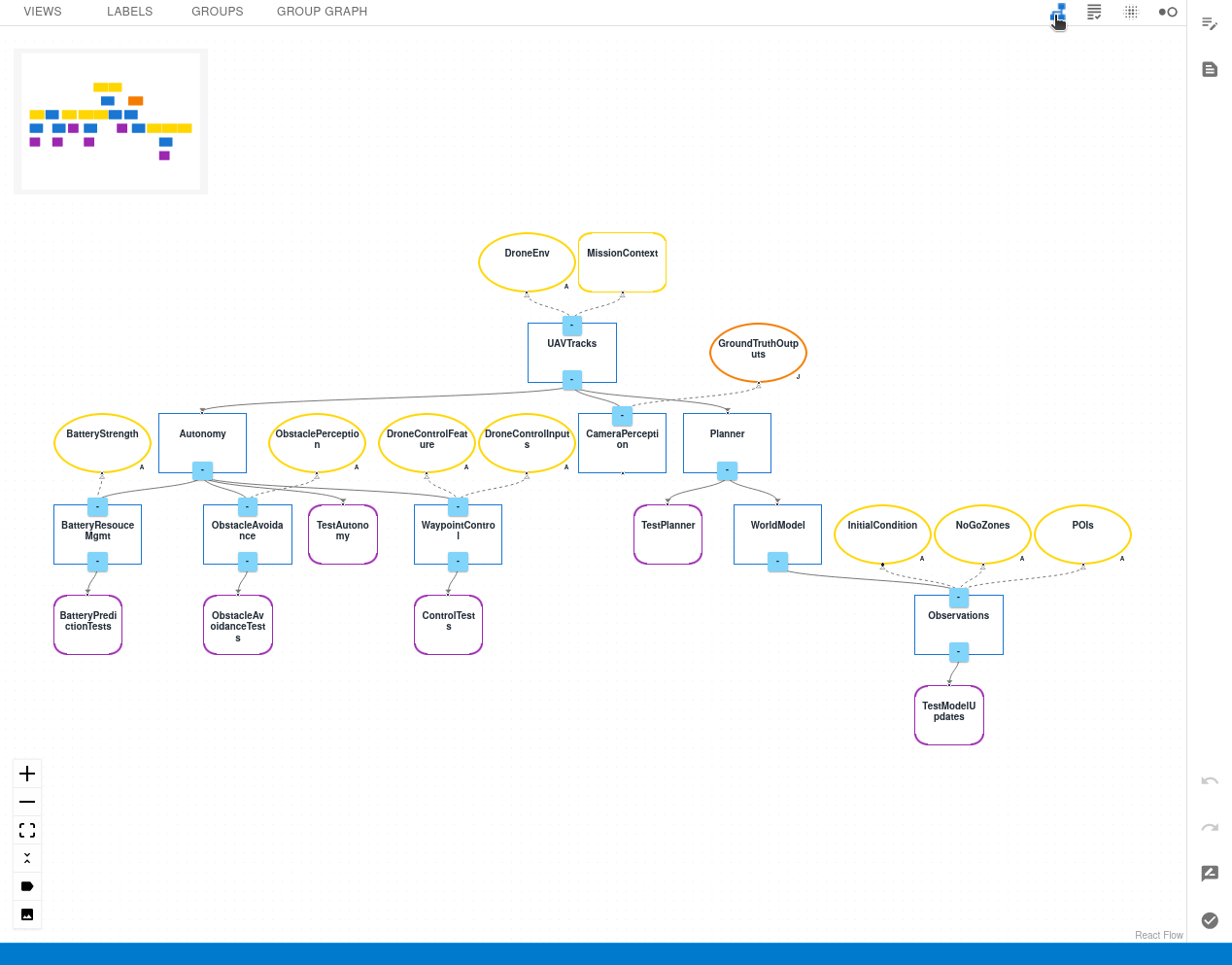Collapse children of Observations node

(959, 652)
